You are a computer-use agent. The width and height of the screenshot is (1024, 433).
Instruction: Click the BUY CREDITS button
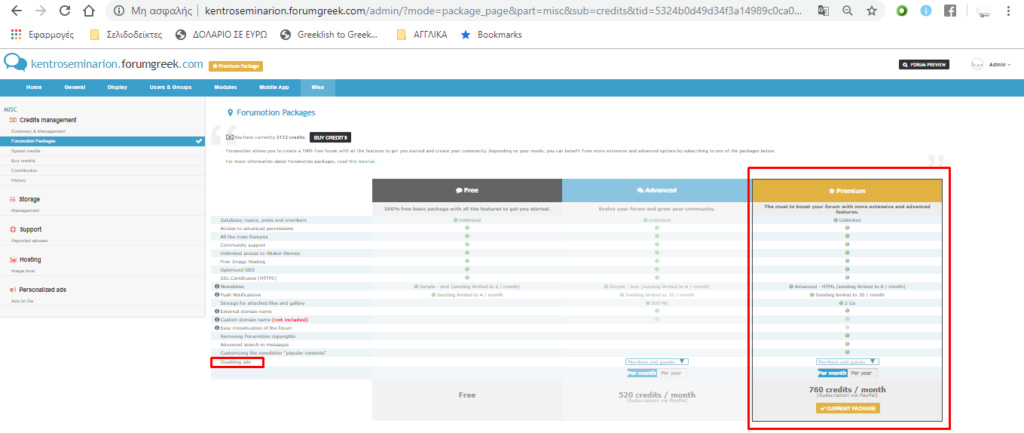pyautogui.click(x=330, y=137)
